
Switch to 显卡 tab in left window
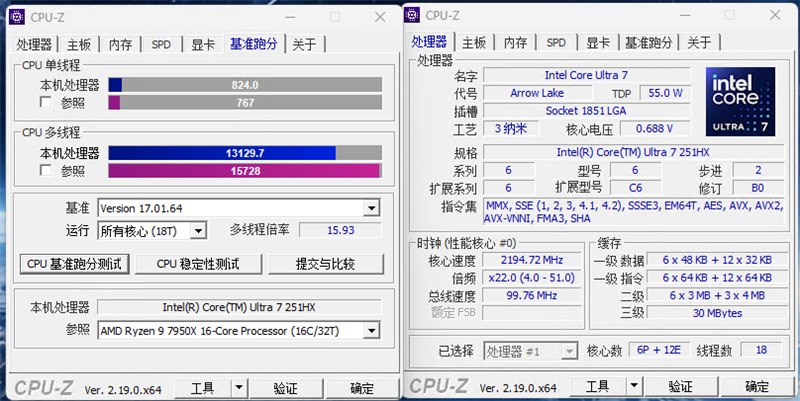coord(203,44)
